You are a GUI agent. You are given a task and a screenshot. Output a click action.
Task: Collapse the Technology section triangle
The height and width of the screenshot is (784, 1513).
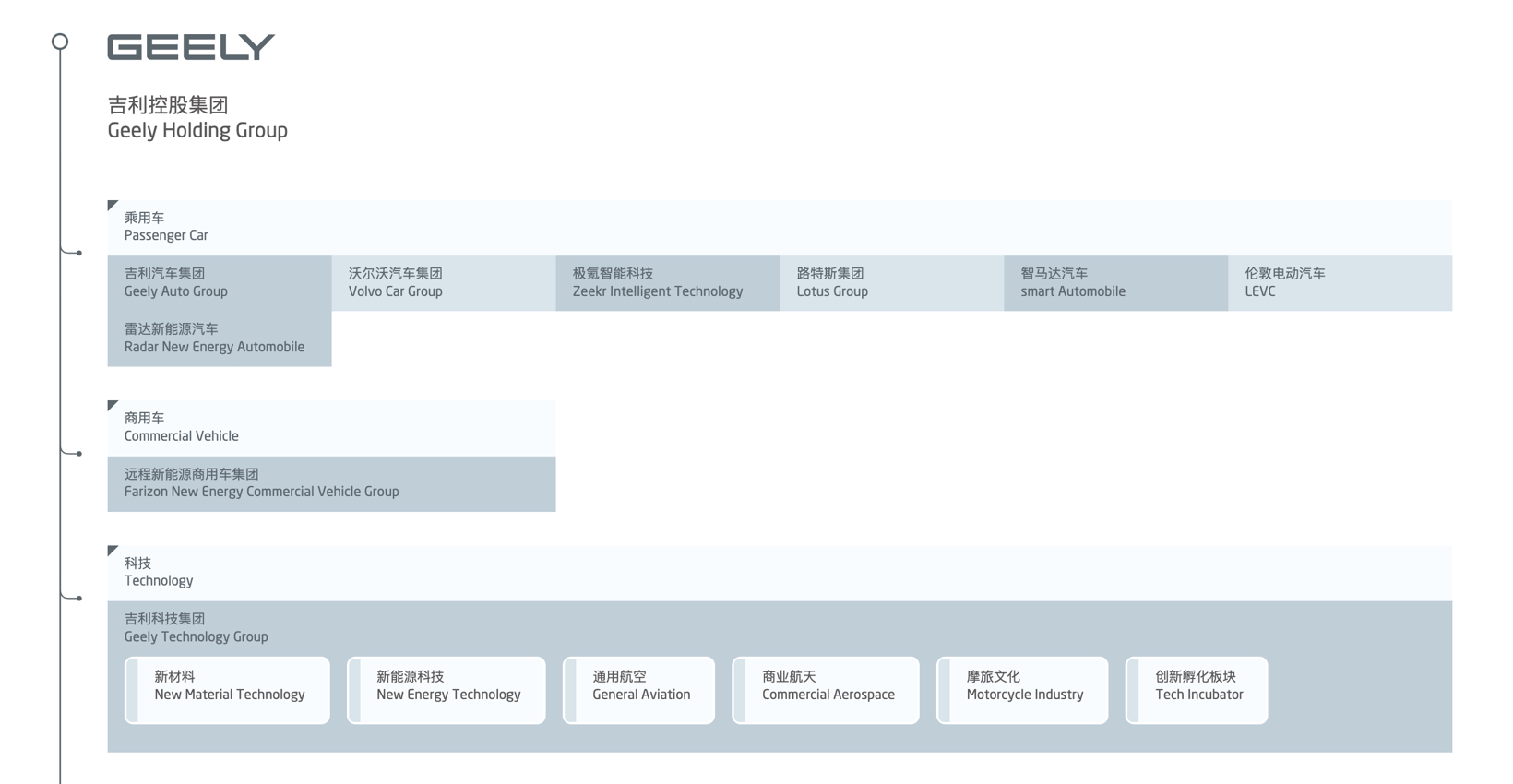coord(113,551)
